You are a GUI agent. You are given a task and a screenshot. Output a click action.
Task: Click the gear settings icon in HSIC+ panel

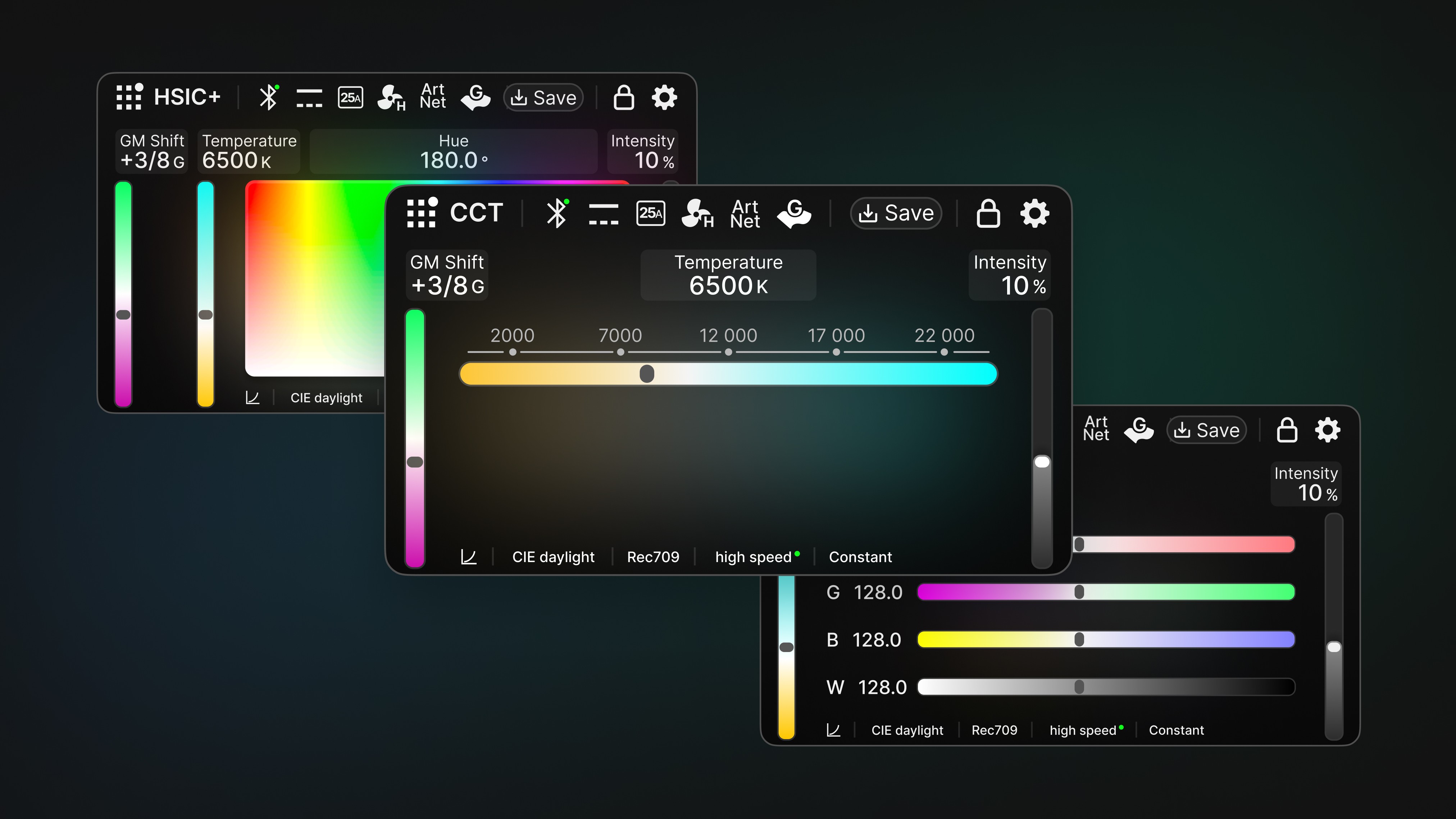pyautogui.click(x=664, y=97)
